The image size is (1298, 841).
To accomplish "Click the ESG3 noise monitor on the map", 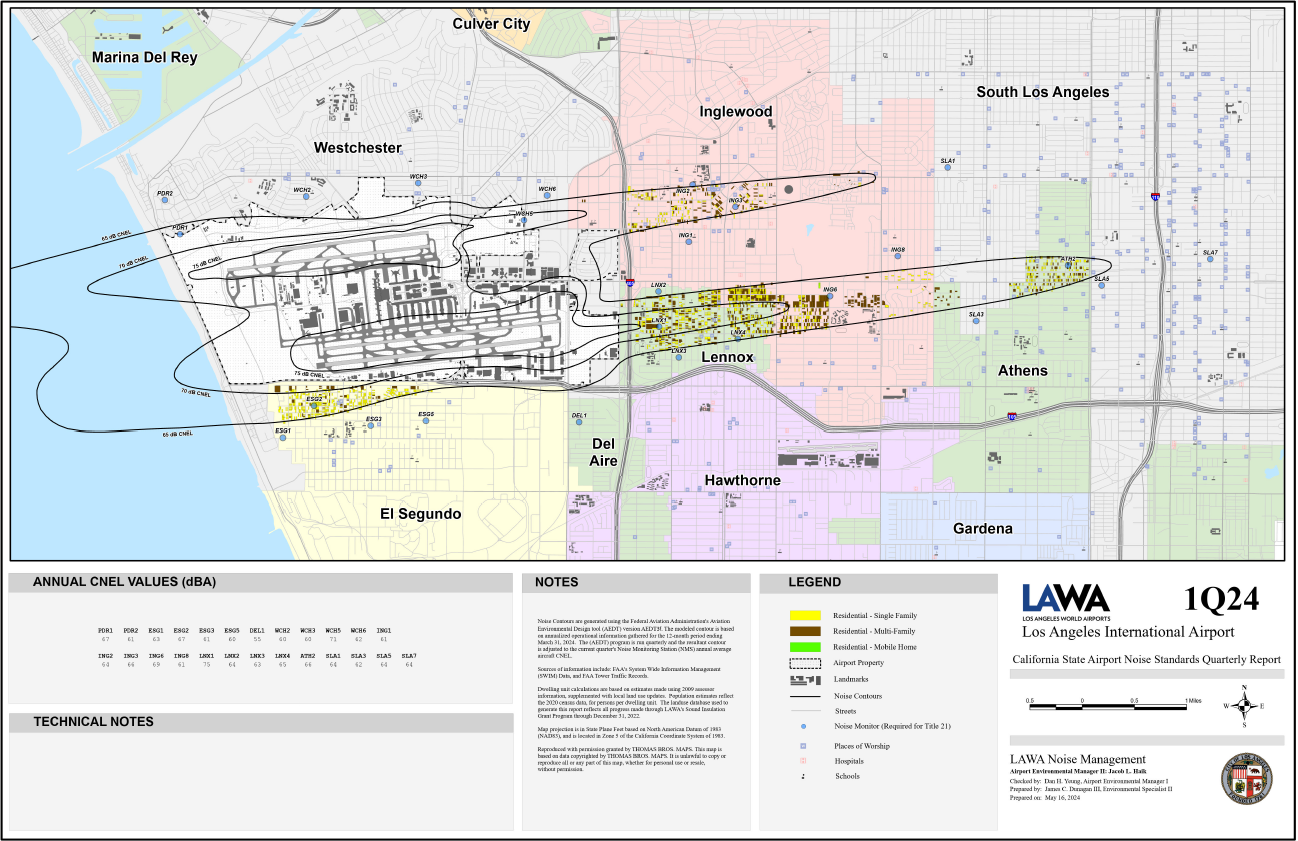I will pos(370,426).
